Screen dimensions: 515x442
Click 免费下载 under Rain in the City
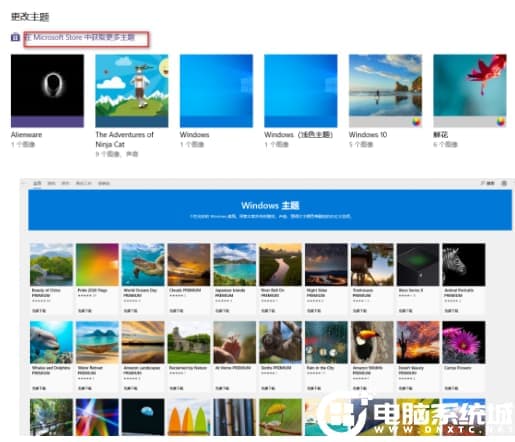click(314, 388)
